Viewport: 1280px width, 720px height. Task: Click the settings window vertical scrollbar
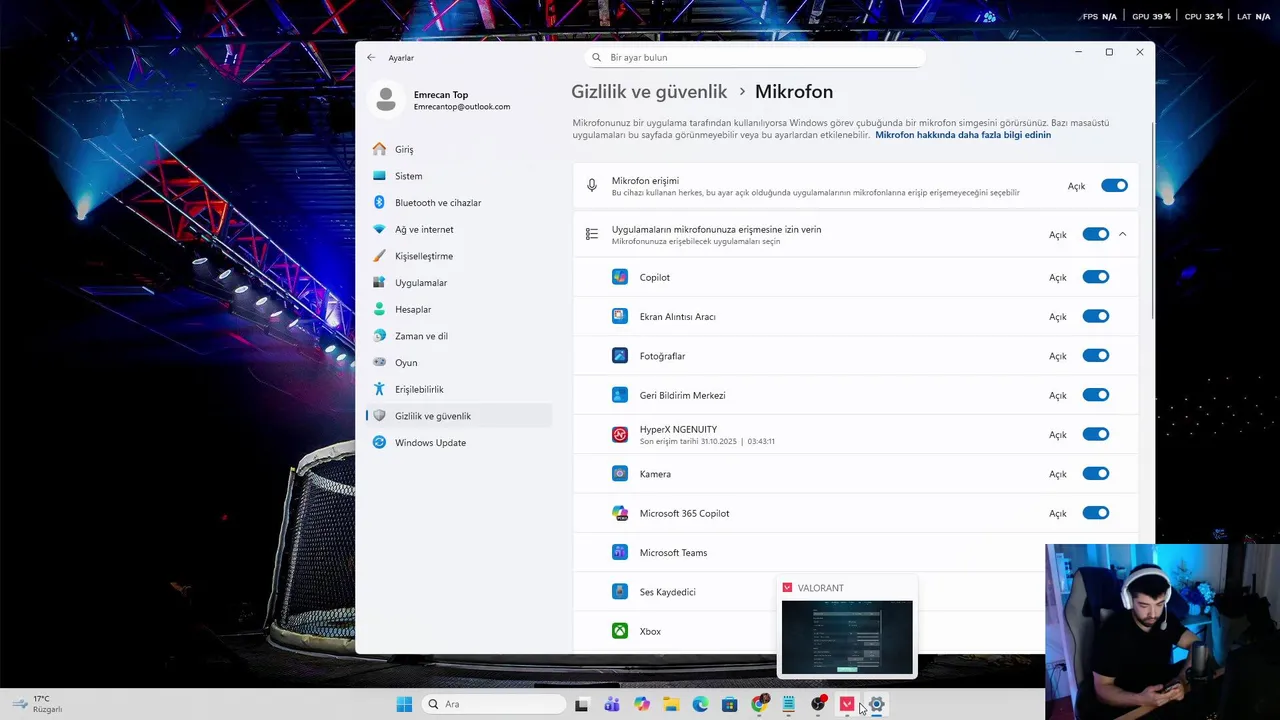(x=1152, y=220)
